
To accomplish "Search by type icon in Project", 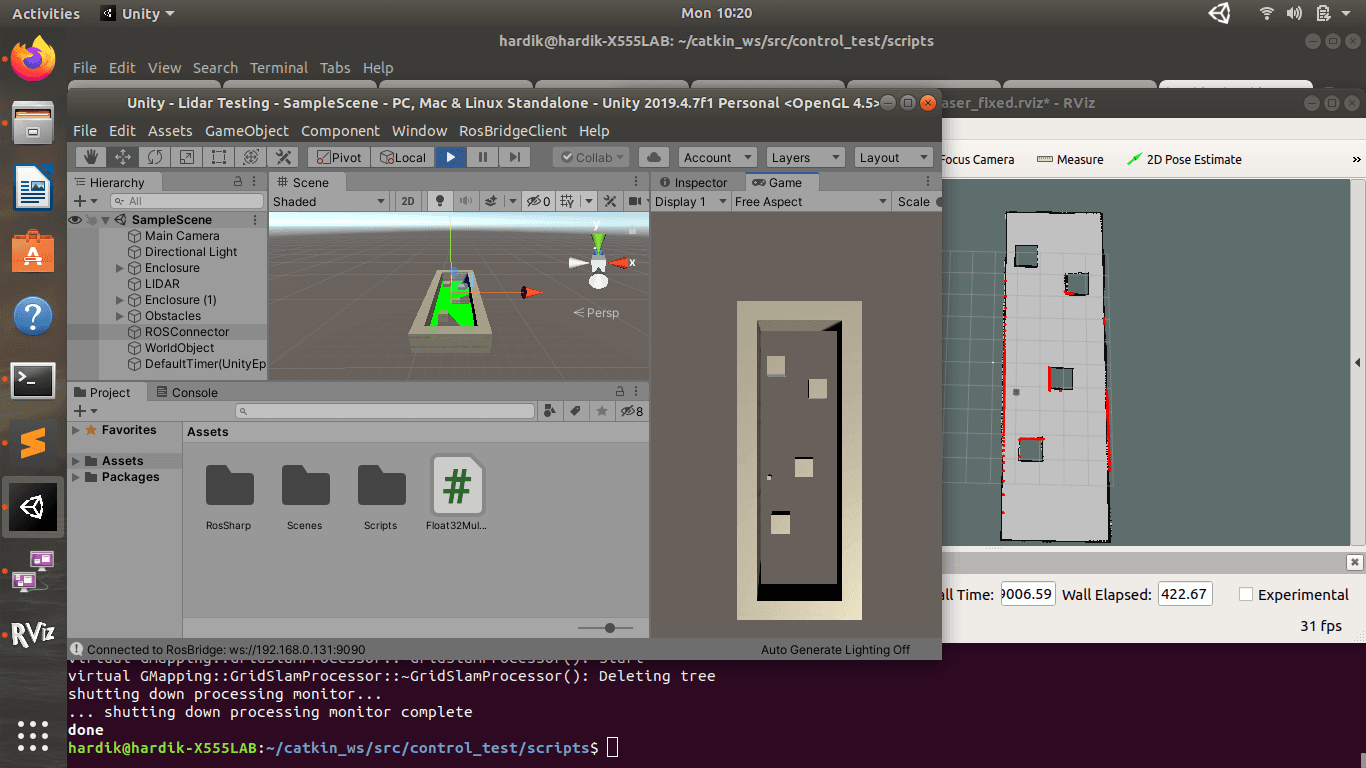I will tap(549, 411).
